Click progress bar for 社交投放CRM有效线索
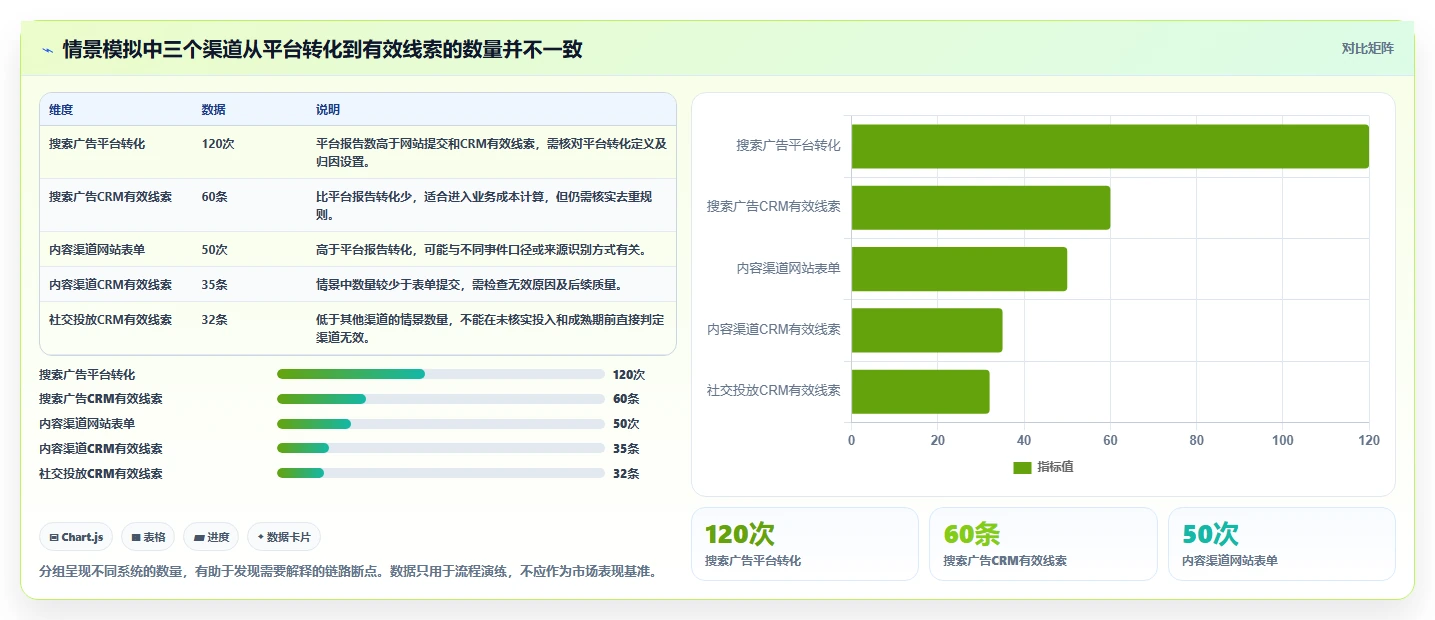 pos(441,473)
